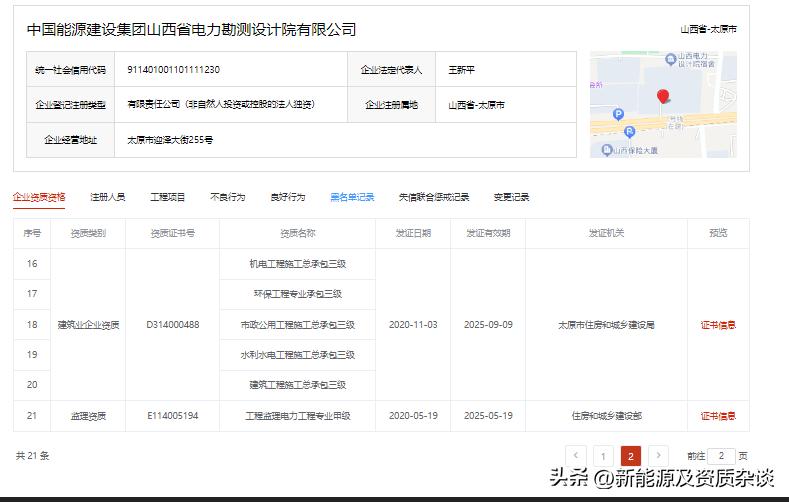The height and width of the screenshot is (502, 789).
Task: Select expiry date 2025-09-09
Action: pos(488,325)
